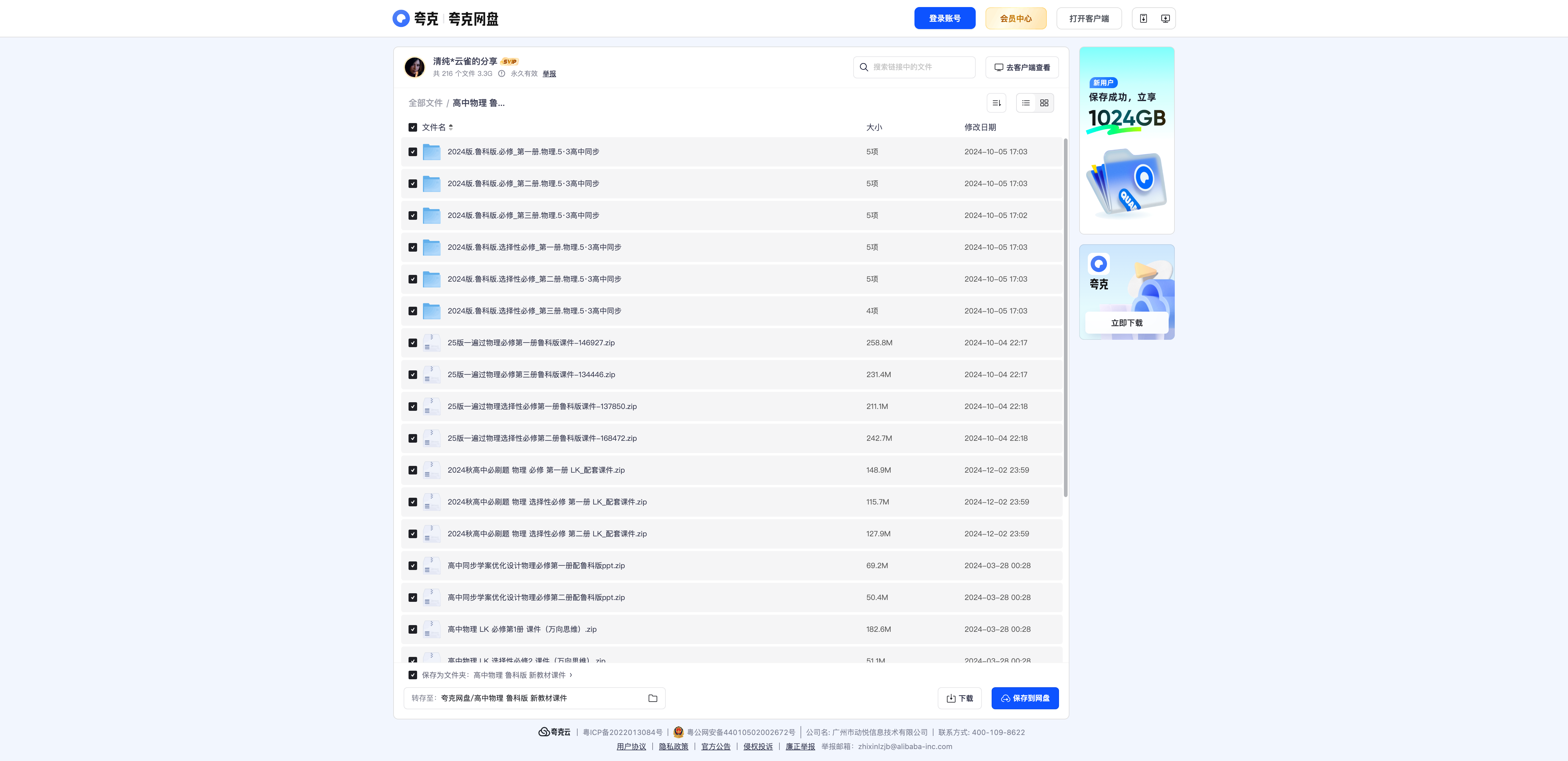This screenshot has width=1568, height=761.
Task: Expand 保存为文件夹 name chevron
Action: 570,675
